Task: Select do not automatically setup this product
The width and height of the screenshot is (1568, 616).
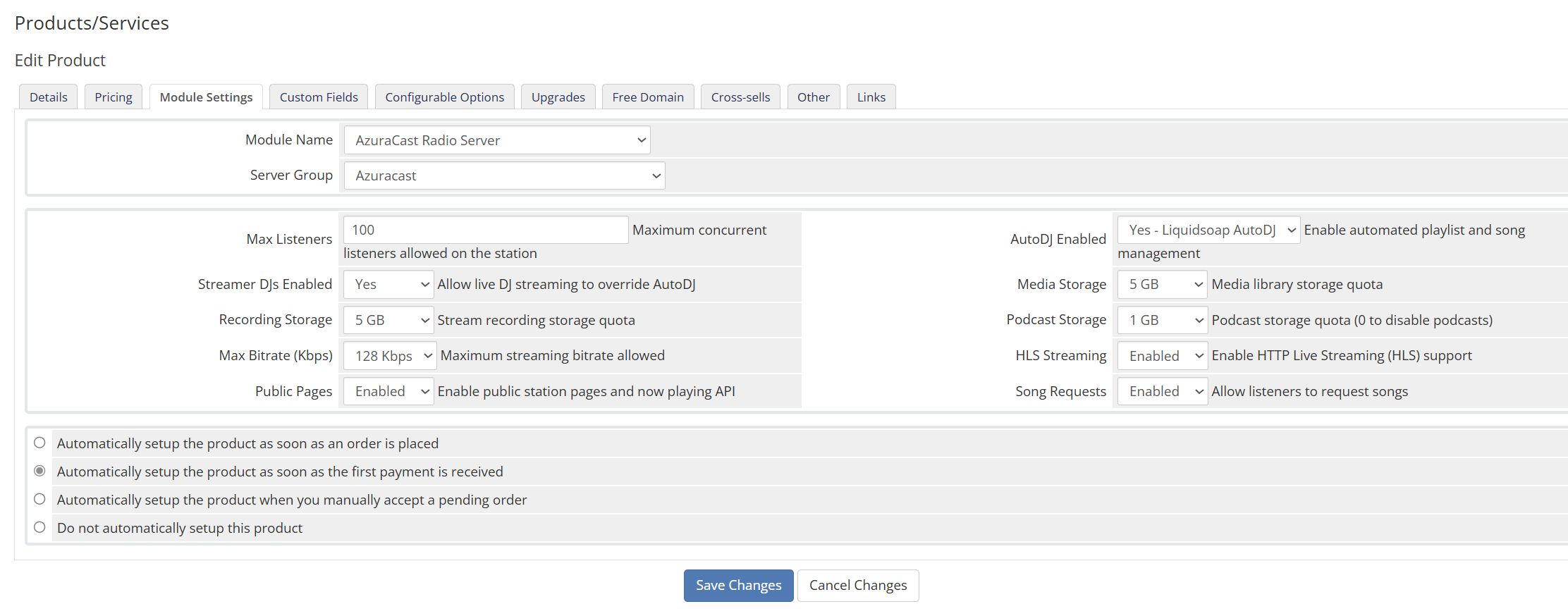Action: click(40, 527)
